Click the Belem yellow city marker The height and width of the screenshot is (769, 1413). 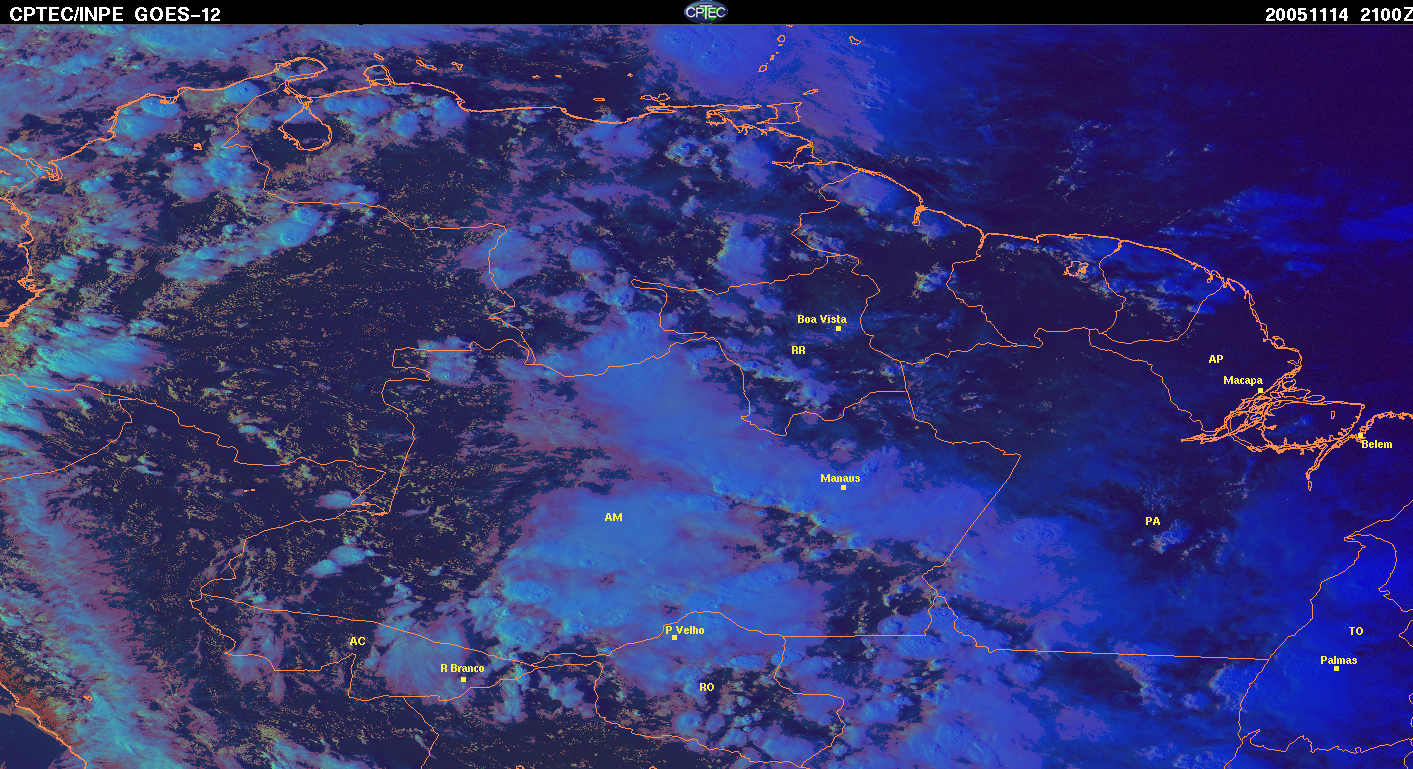coord(1361,436)
